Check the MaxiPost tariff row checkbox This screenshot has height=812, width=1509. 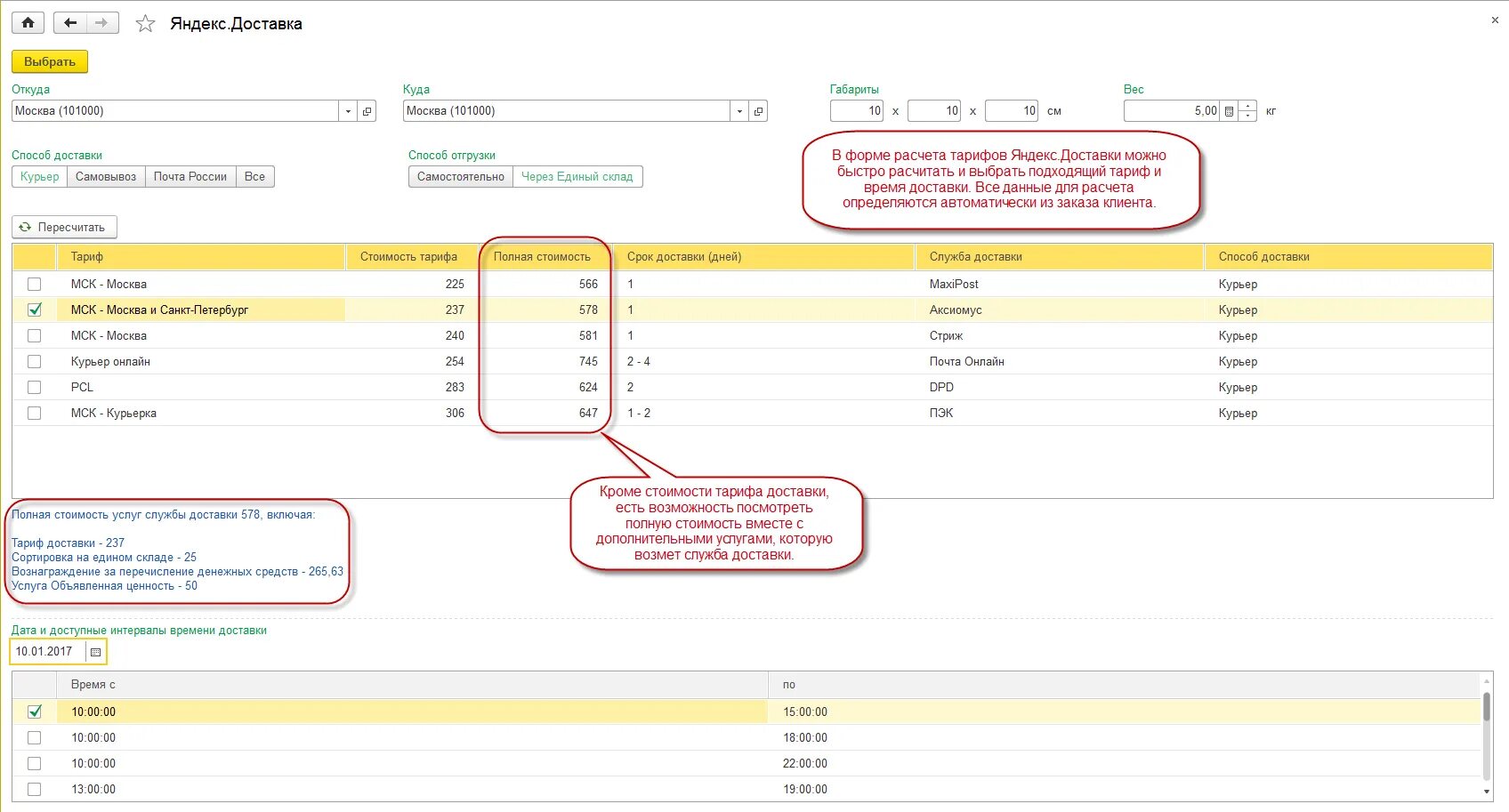click(x=34, y=285)
